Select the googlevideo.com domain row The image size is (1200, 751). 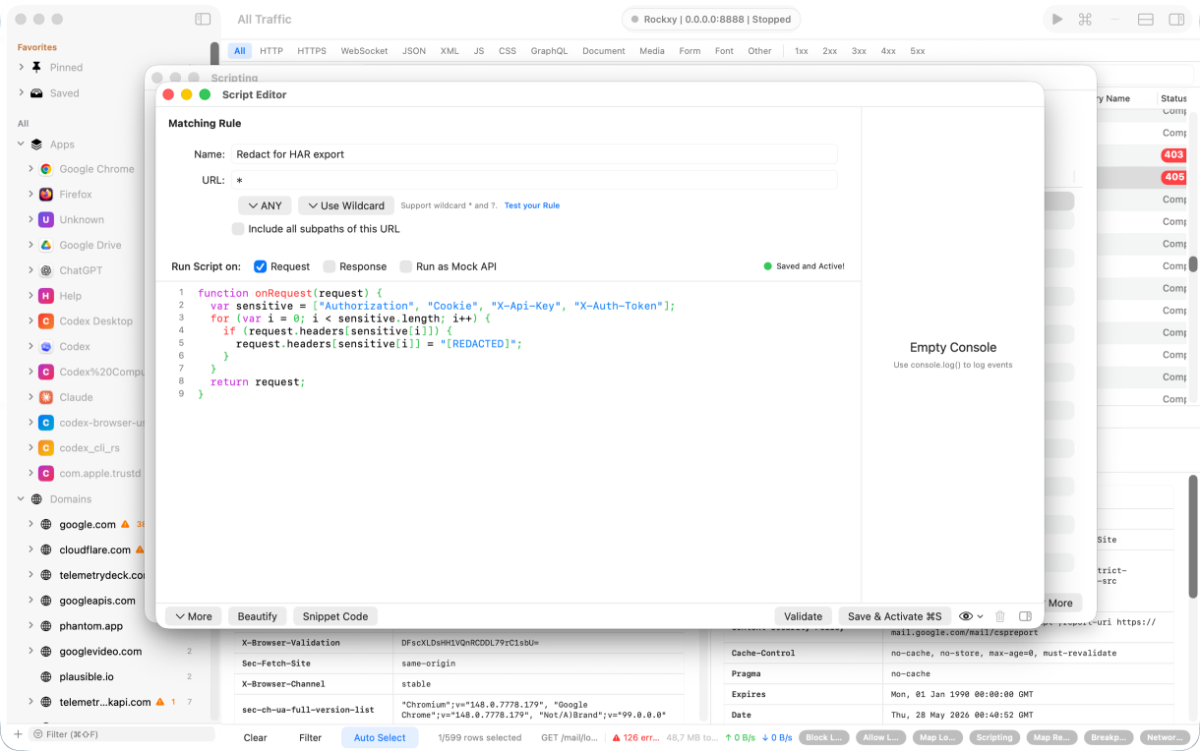click(110, 651)
